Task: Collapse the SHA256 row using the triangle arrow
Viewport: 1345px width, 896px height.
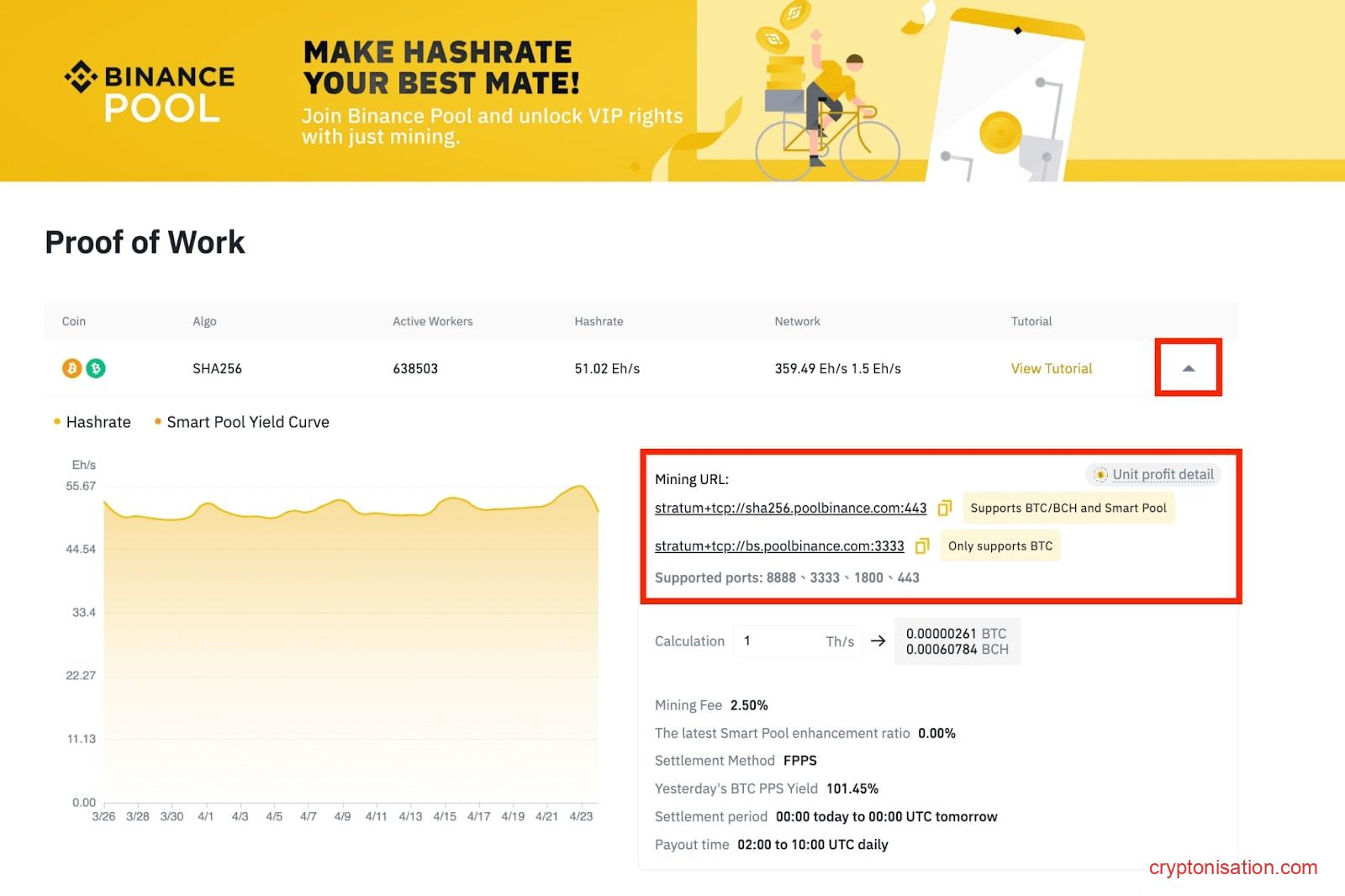Action: pos(1188,367)
